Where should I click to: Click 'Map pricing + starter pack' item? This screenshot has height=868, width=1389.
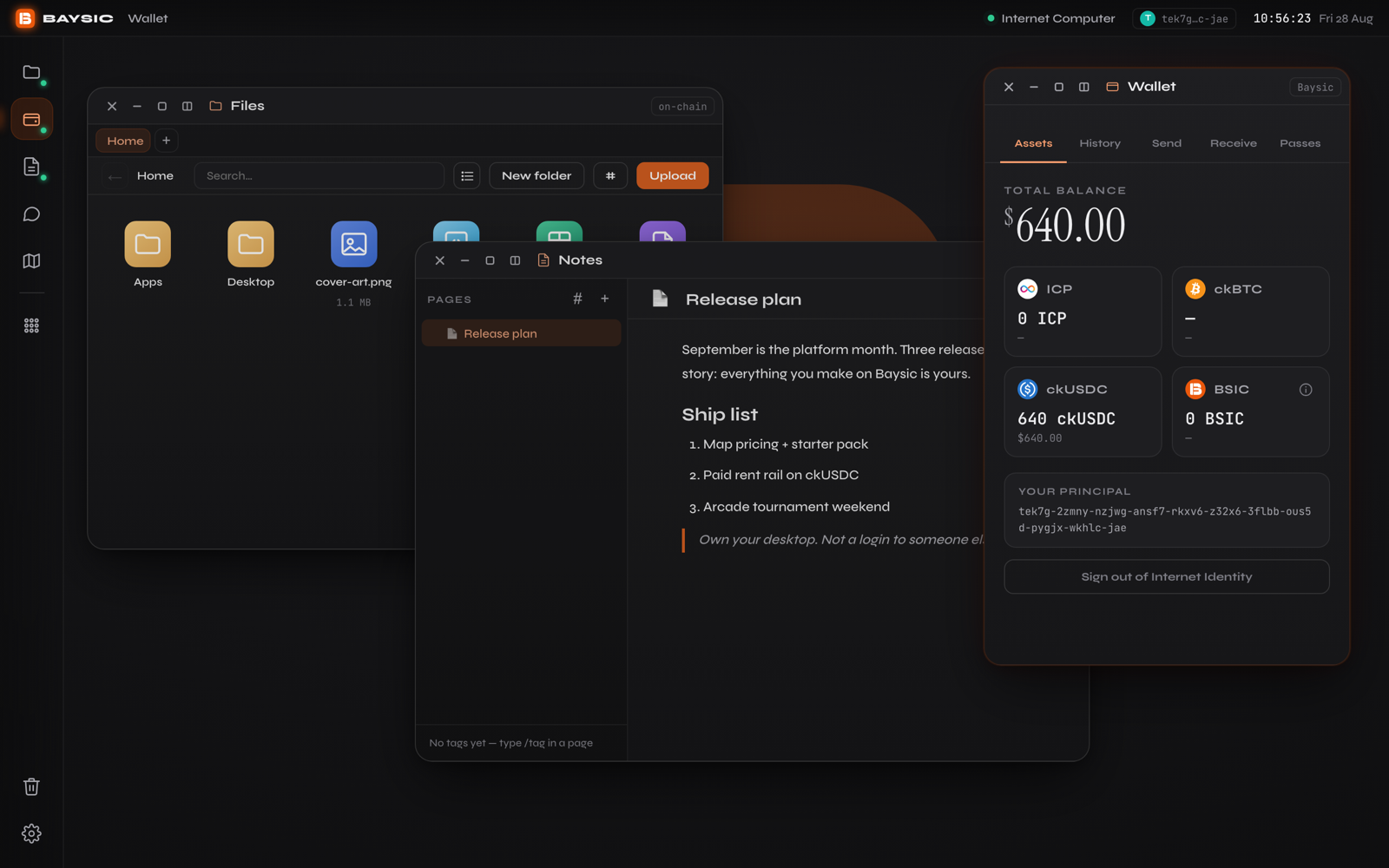click(x=785, y=444)
